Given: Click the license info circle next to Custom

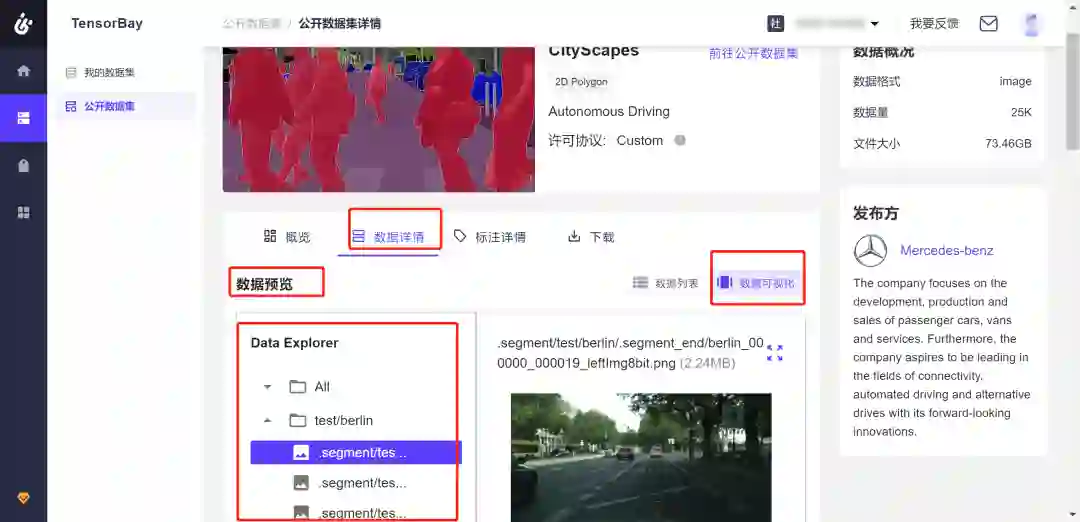Looking at the screenshot, I should pyautogui.click(x=679, y=140).
